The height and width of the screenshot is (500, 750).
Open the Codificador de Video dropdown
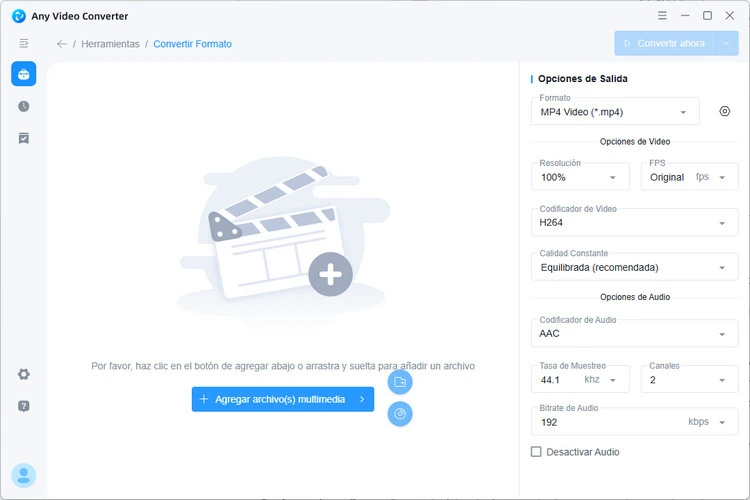[x=635, y=222]
